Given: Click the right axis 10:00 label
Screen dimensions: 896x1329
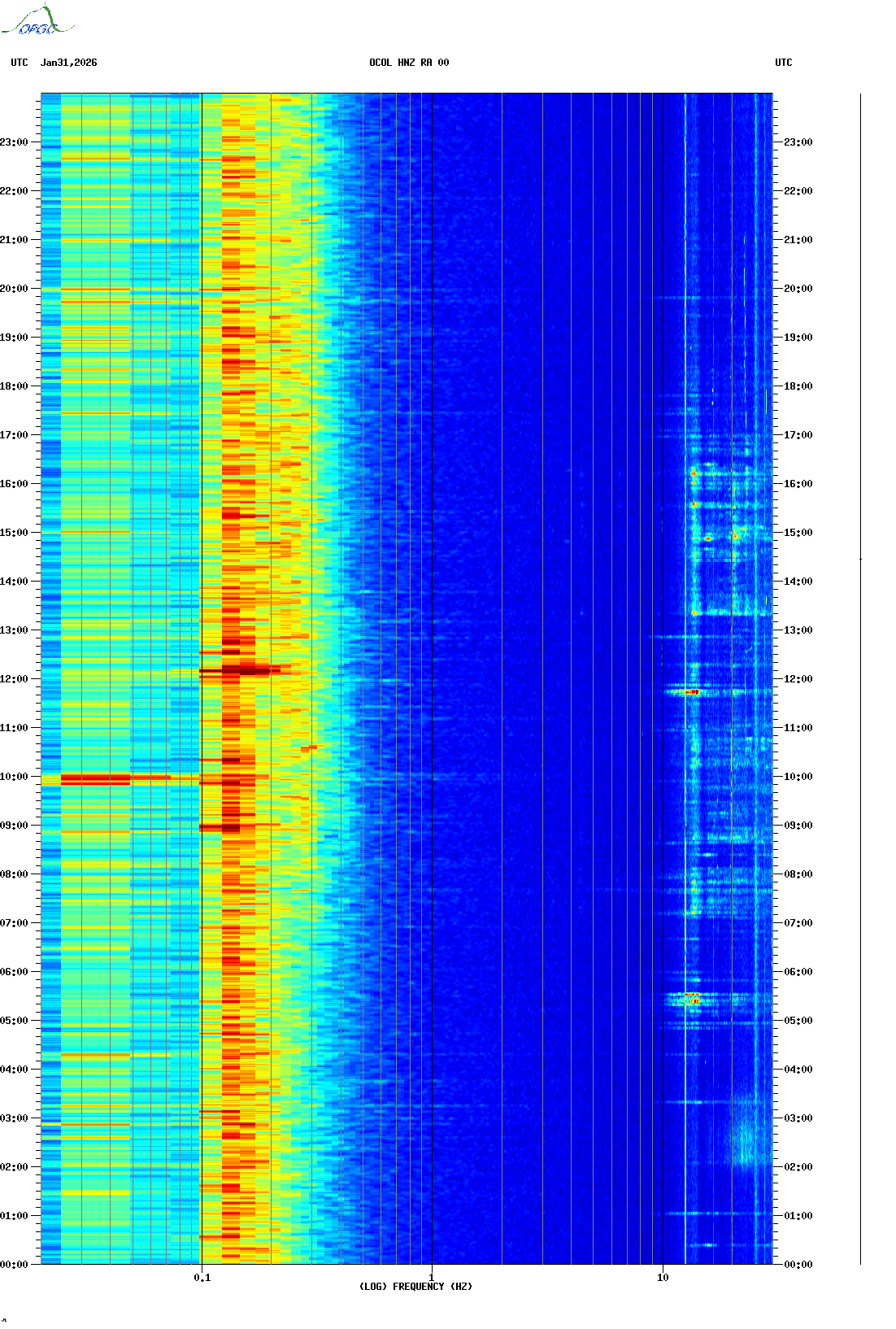Looking at the screenshot, I should (798, 777).
